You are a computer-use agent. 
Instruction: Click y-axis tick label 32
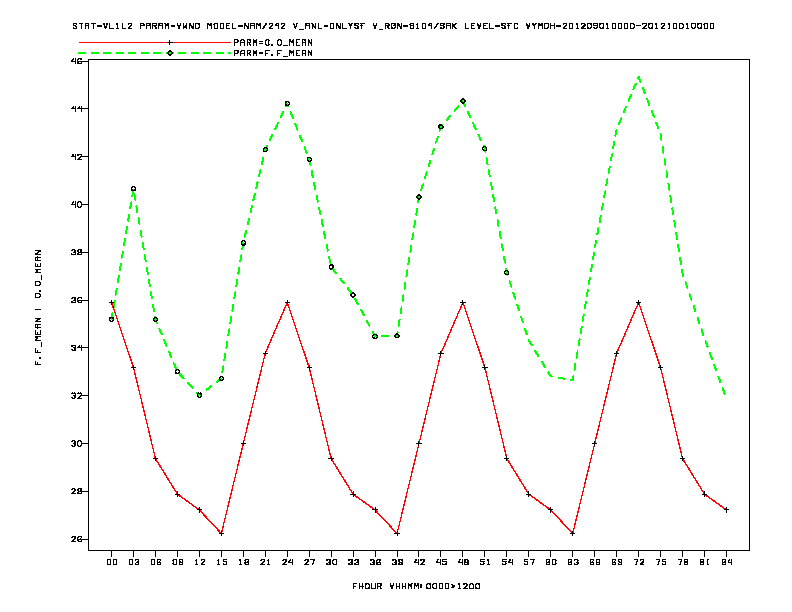[77, 395]
